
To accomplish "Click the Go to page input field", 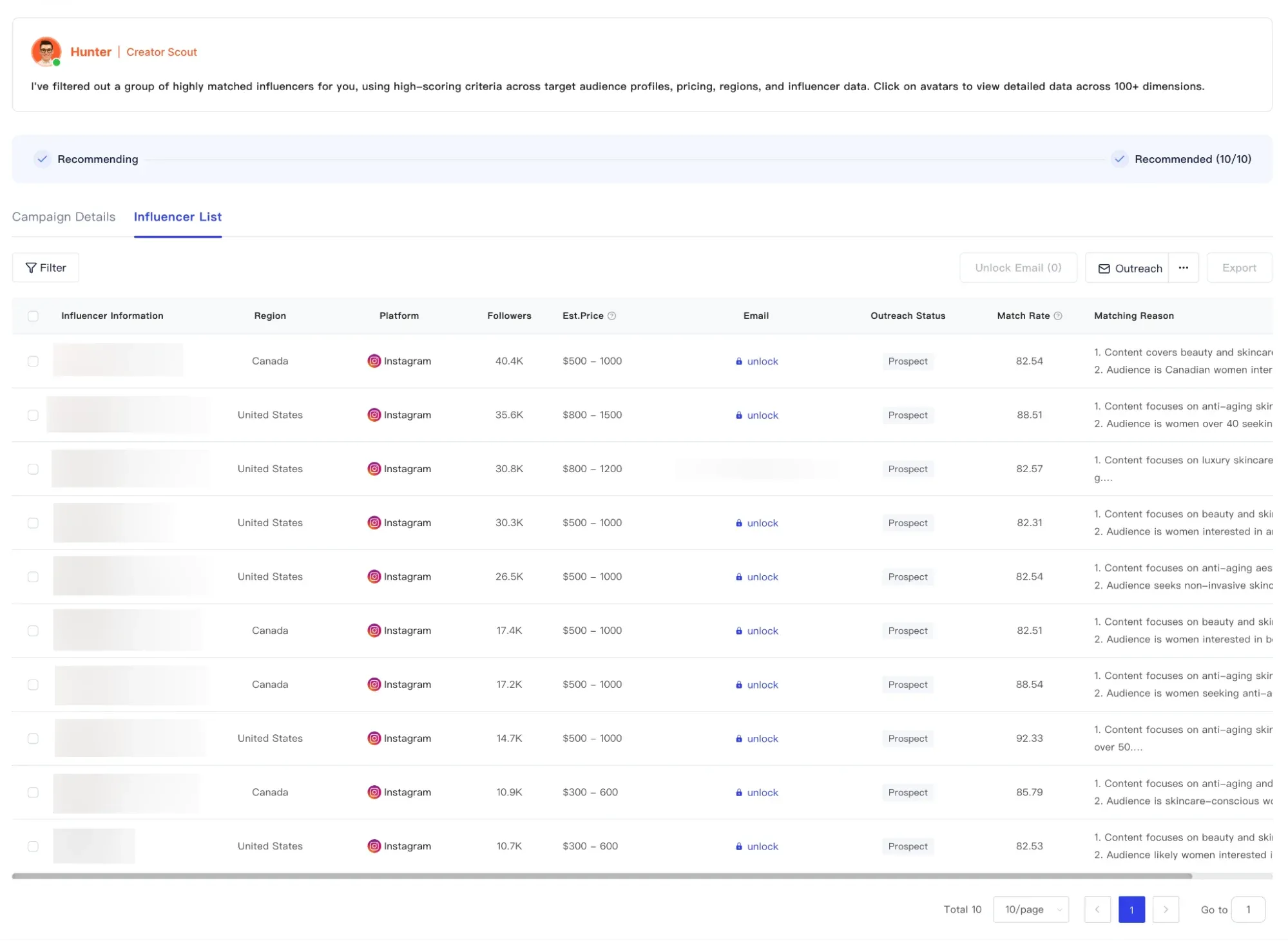I will 1248,909.
